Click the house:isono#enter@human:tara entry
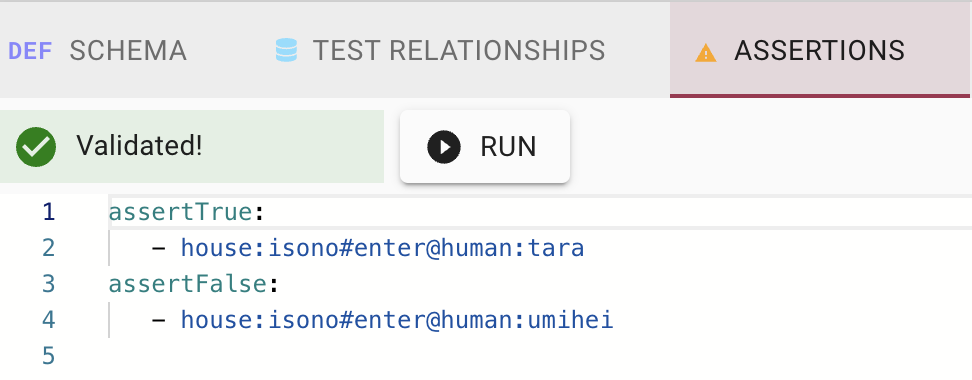The width and height of the screenshot is (972, 380). [382, 248]
